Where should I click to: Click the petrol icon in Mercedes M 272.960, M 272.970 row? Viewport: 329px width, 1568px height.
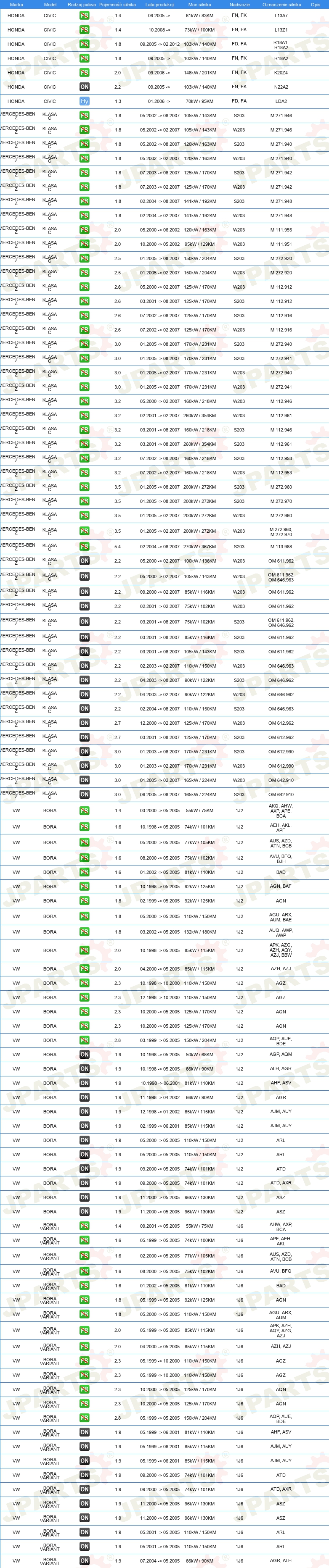pos(85,531)
